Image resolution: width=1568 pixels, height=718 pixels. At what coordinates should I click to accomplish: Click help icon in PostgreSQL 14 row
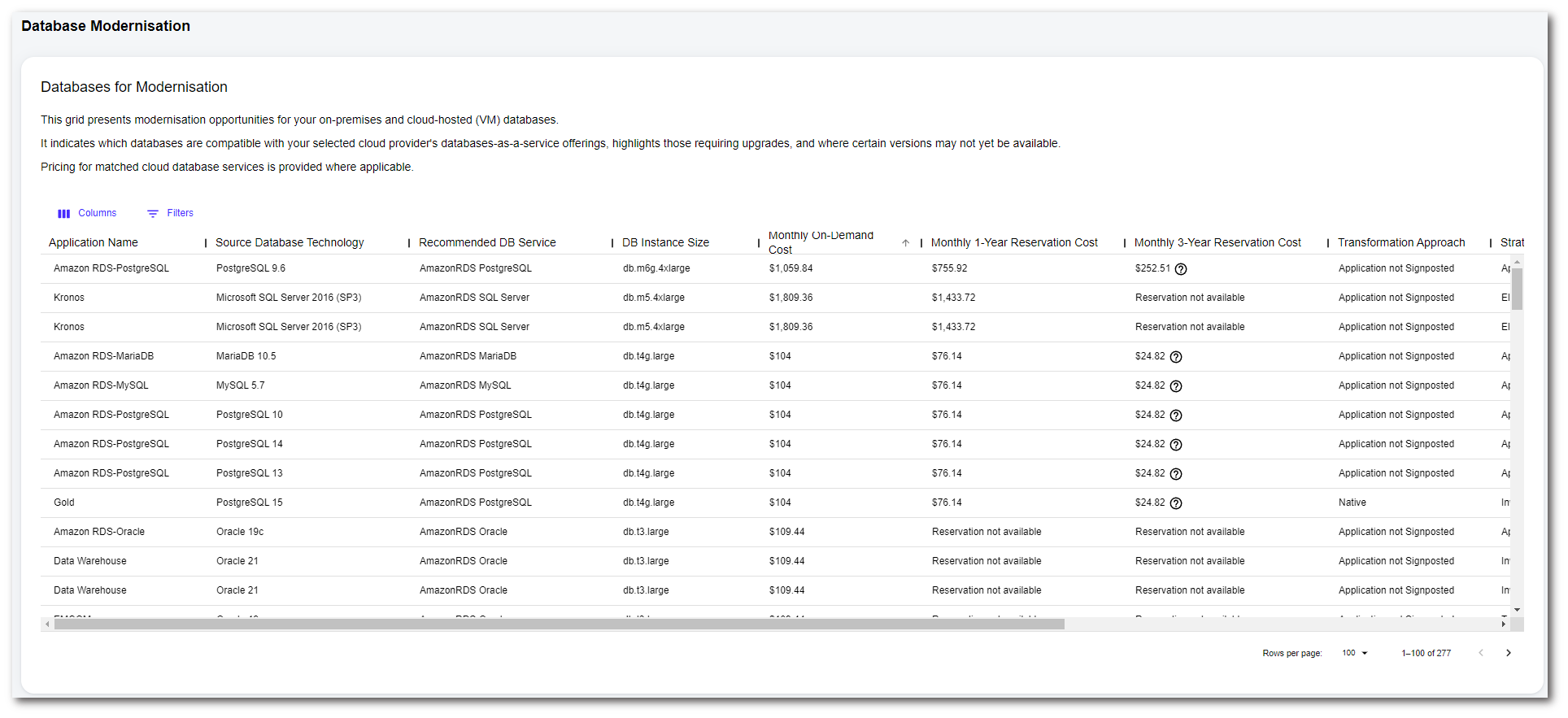[x=1176, y=445]
